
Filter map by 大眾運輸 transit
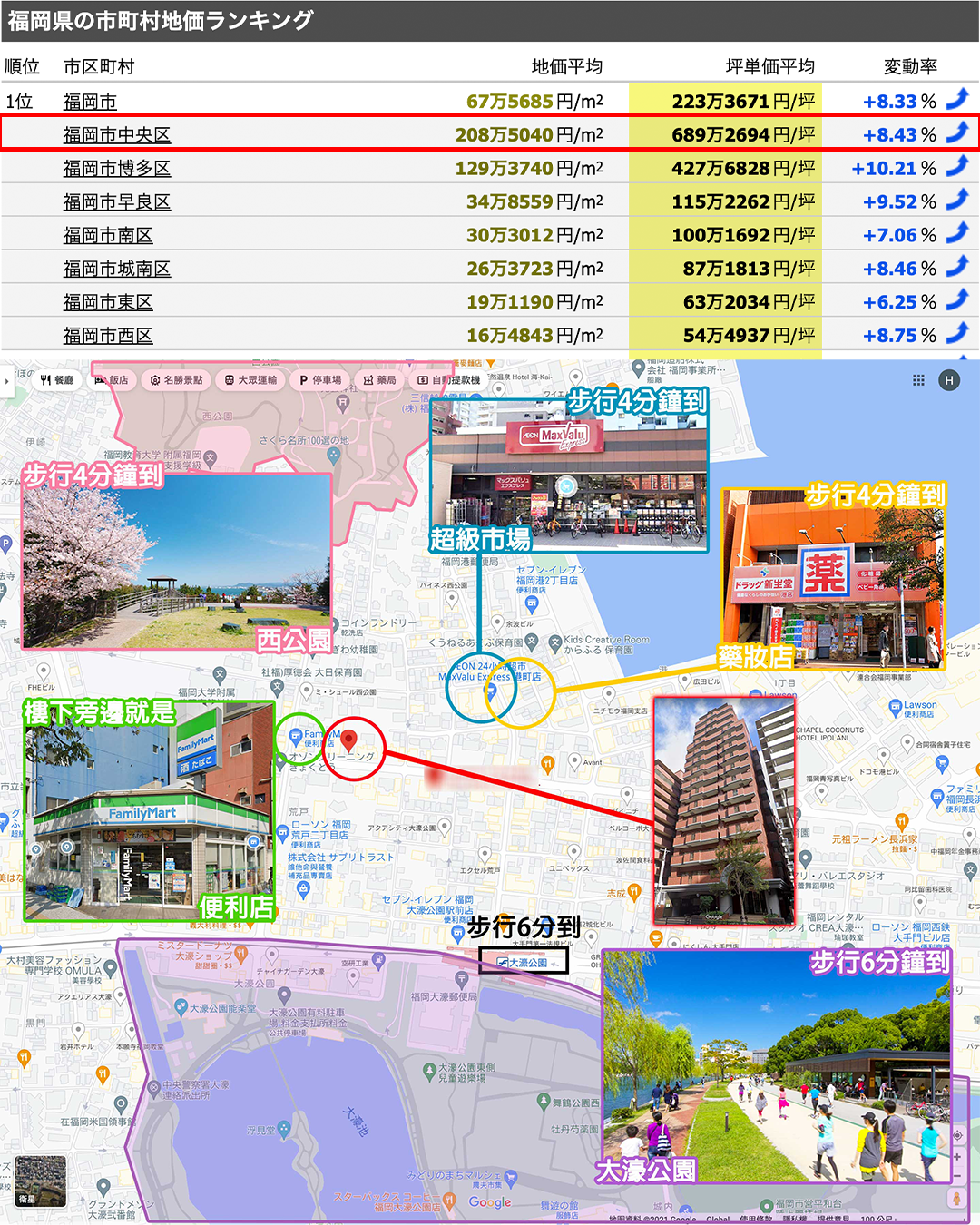[x=251, y=380]
